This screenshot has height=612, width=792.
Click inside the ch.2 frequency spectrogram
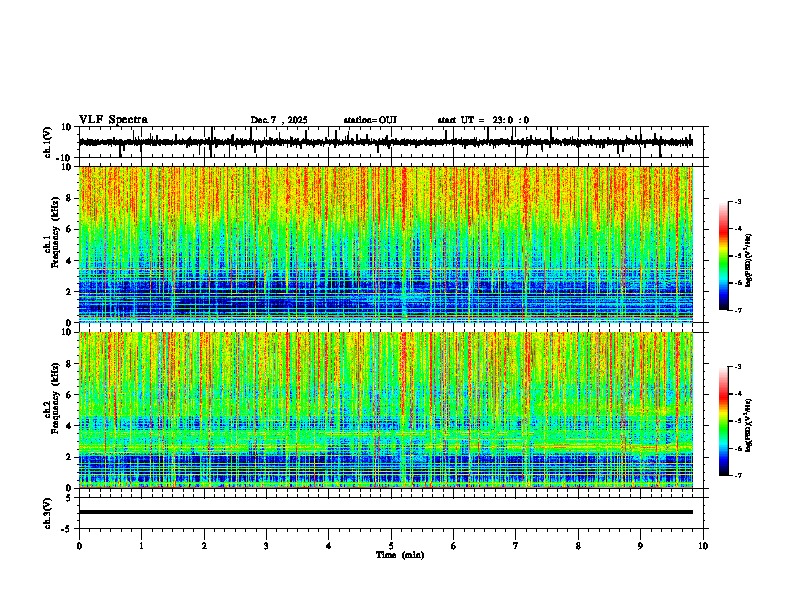point(385,410)
